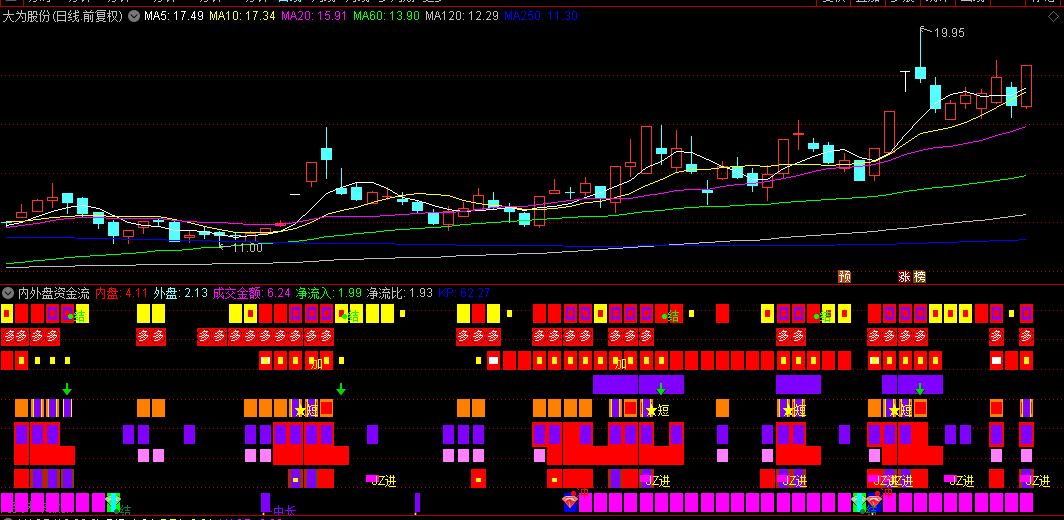Click the 11.00 low price label

(x=247, y=248)
